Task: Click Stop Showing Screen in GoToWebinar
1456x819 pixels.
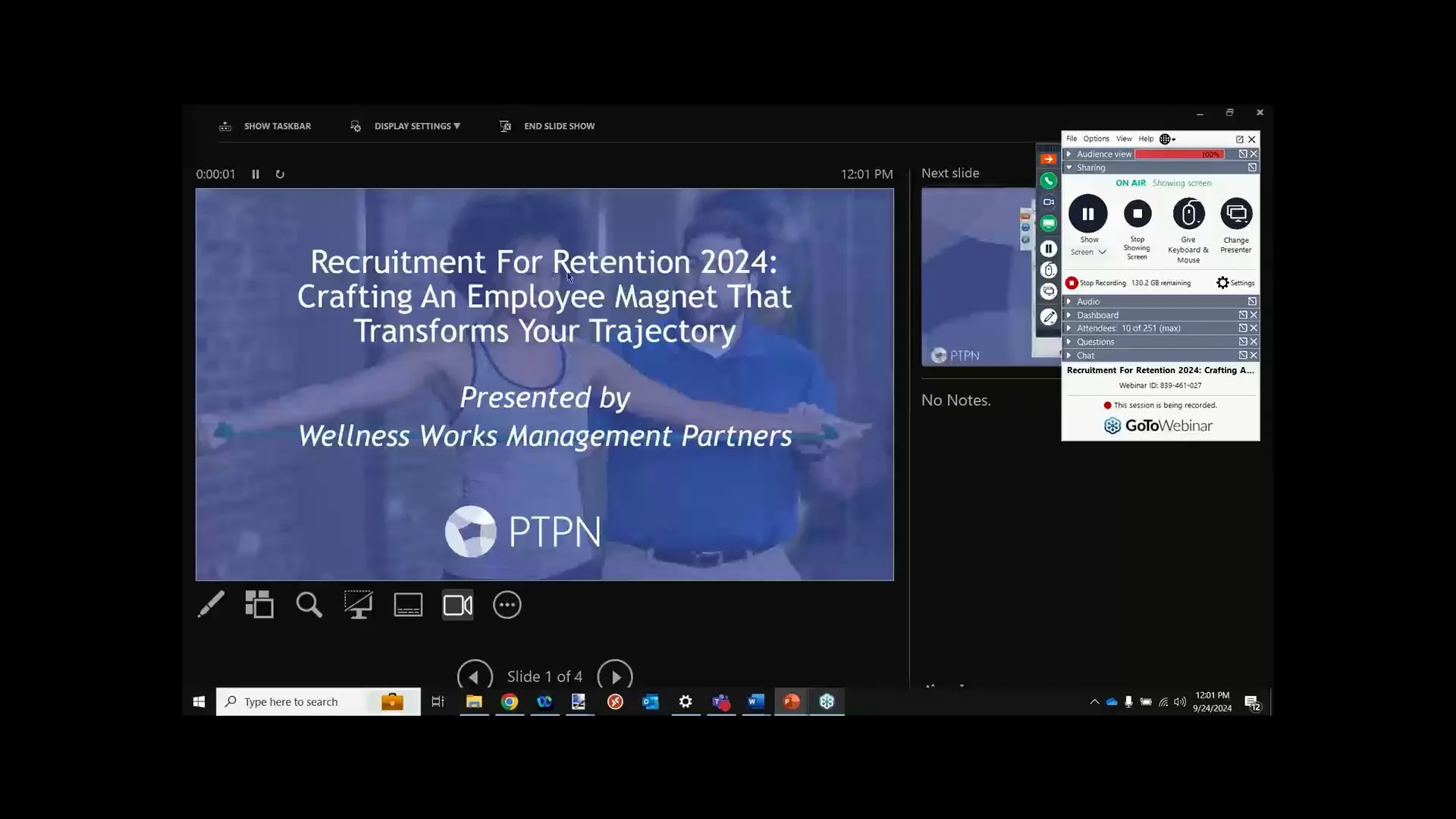Action: [1137, 215]
